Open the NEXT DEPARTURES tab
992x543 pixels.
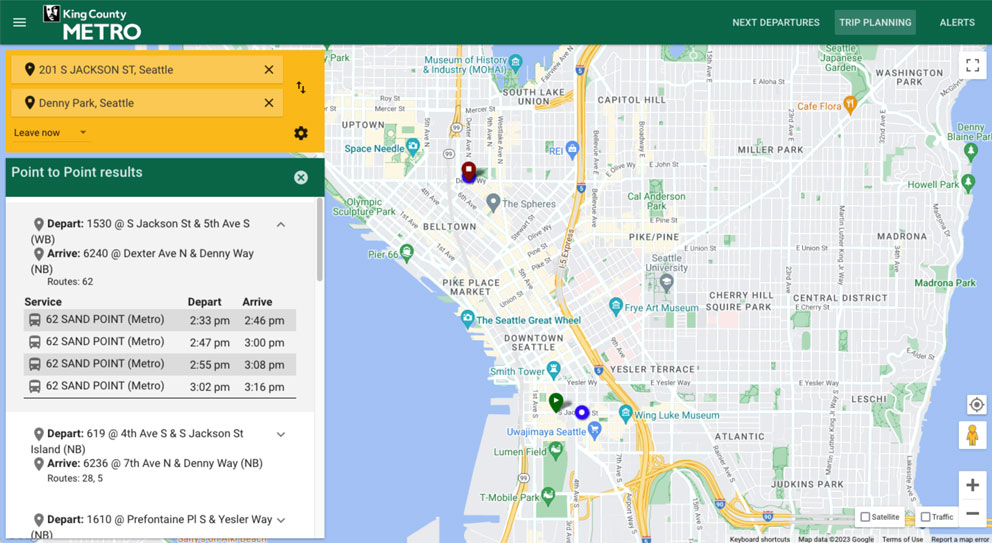[776, 22]
